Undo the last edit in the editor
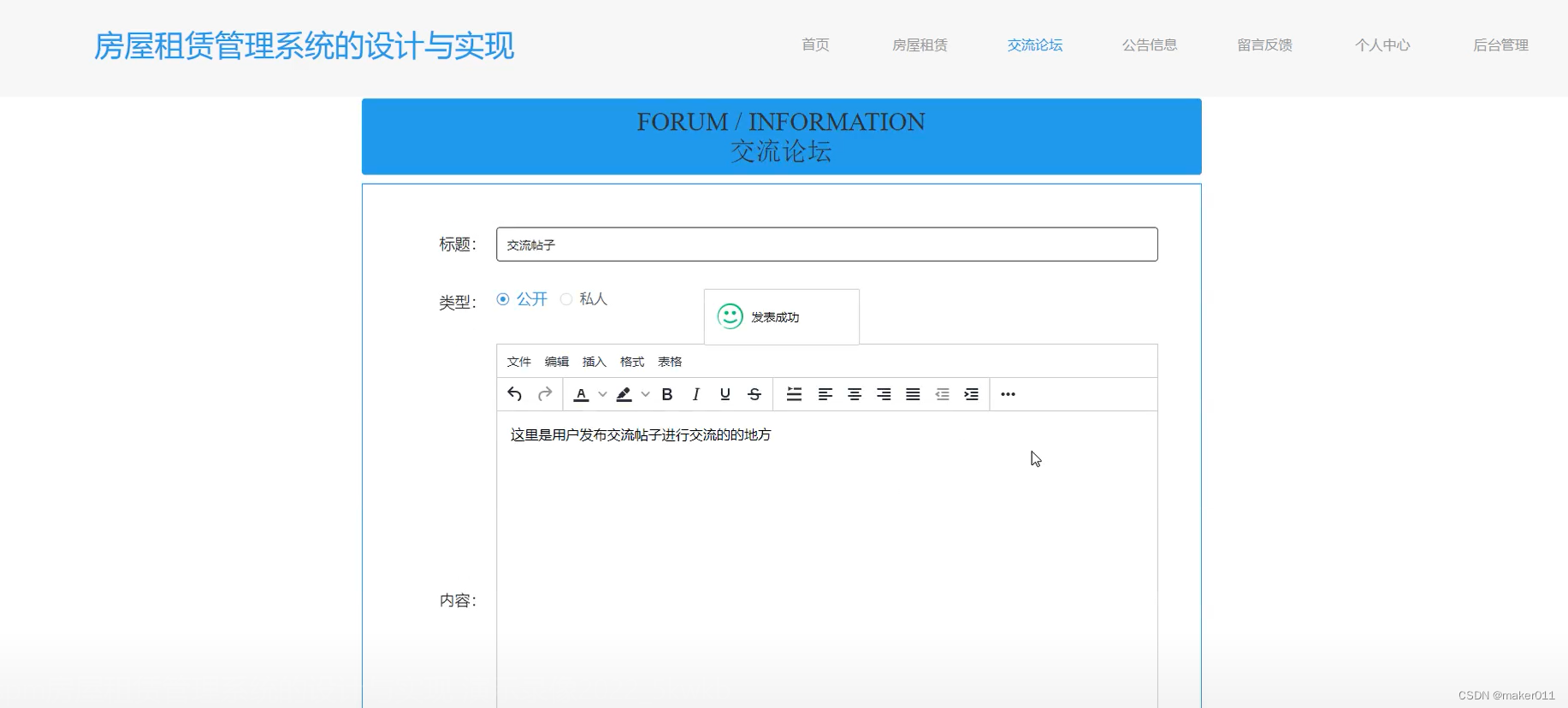Screen dimensions: 1568x708 tap(514, 394)
